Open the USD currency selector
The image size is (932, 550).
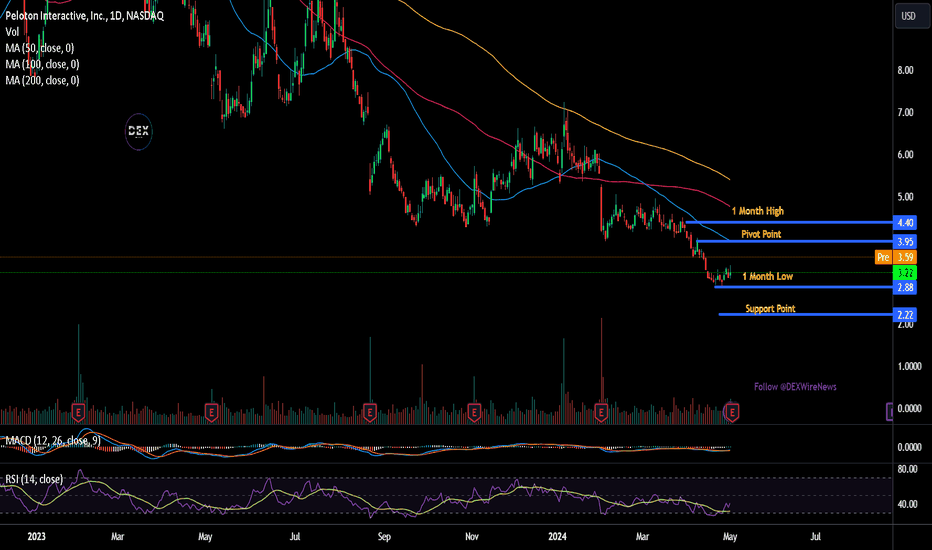pyautogui.click(x=912, y=16)
